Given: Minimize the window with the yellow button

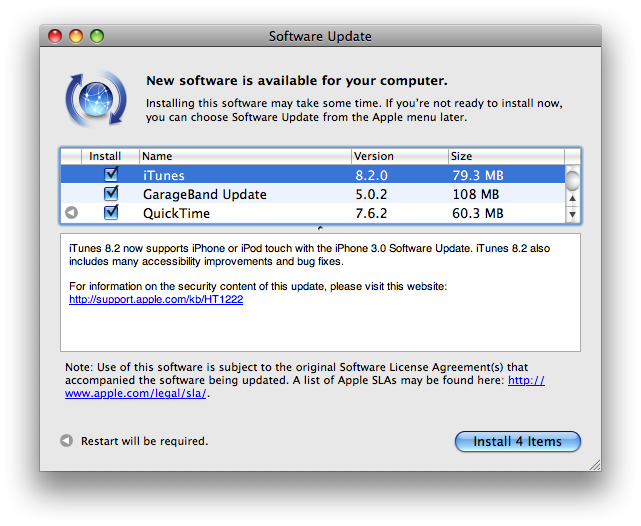Looking at the screenshot, I should pos(76,36).
